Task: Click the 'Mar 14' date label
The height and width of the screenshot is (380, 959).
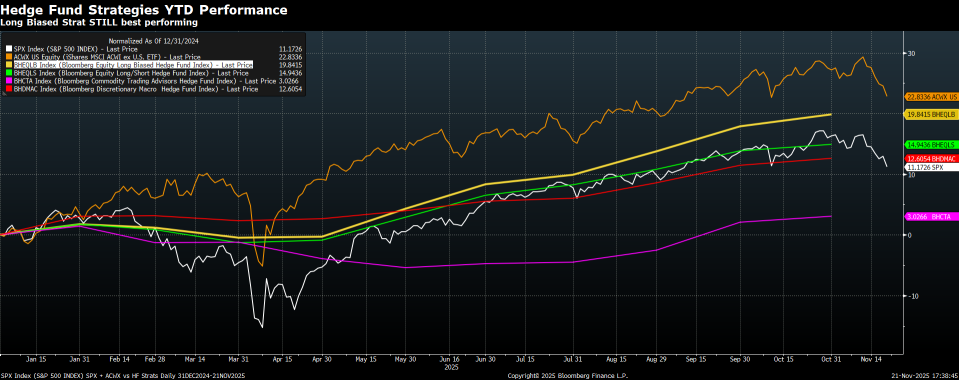Action: (194, 359)
